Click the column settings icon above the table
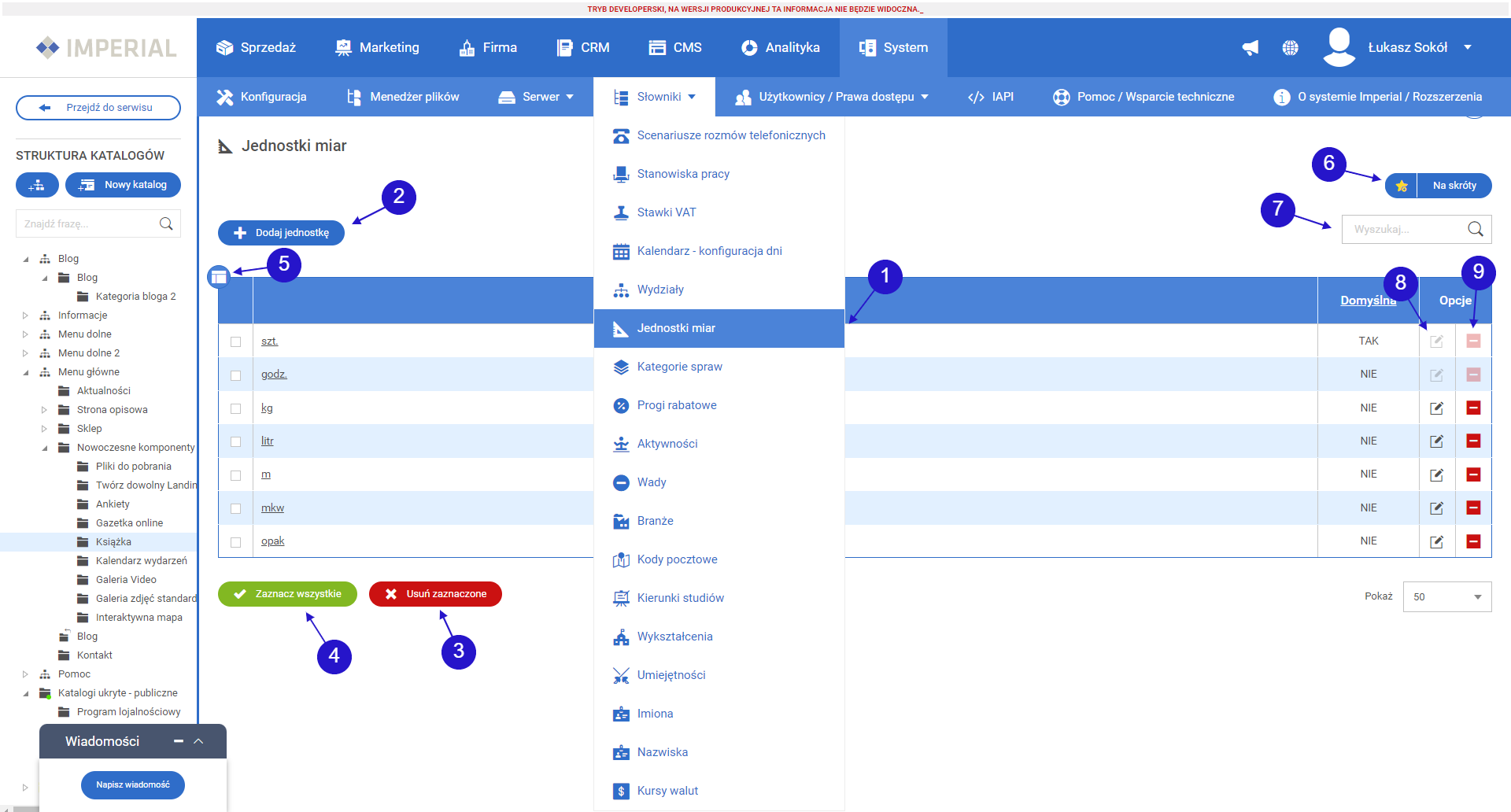The height and width of the screenshot is (812, 1511). pos(219,277)
